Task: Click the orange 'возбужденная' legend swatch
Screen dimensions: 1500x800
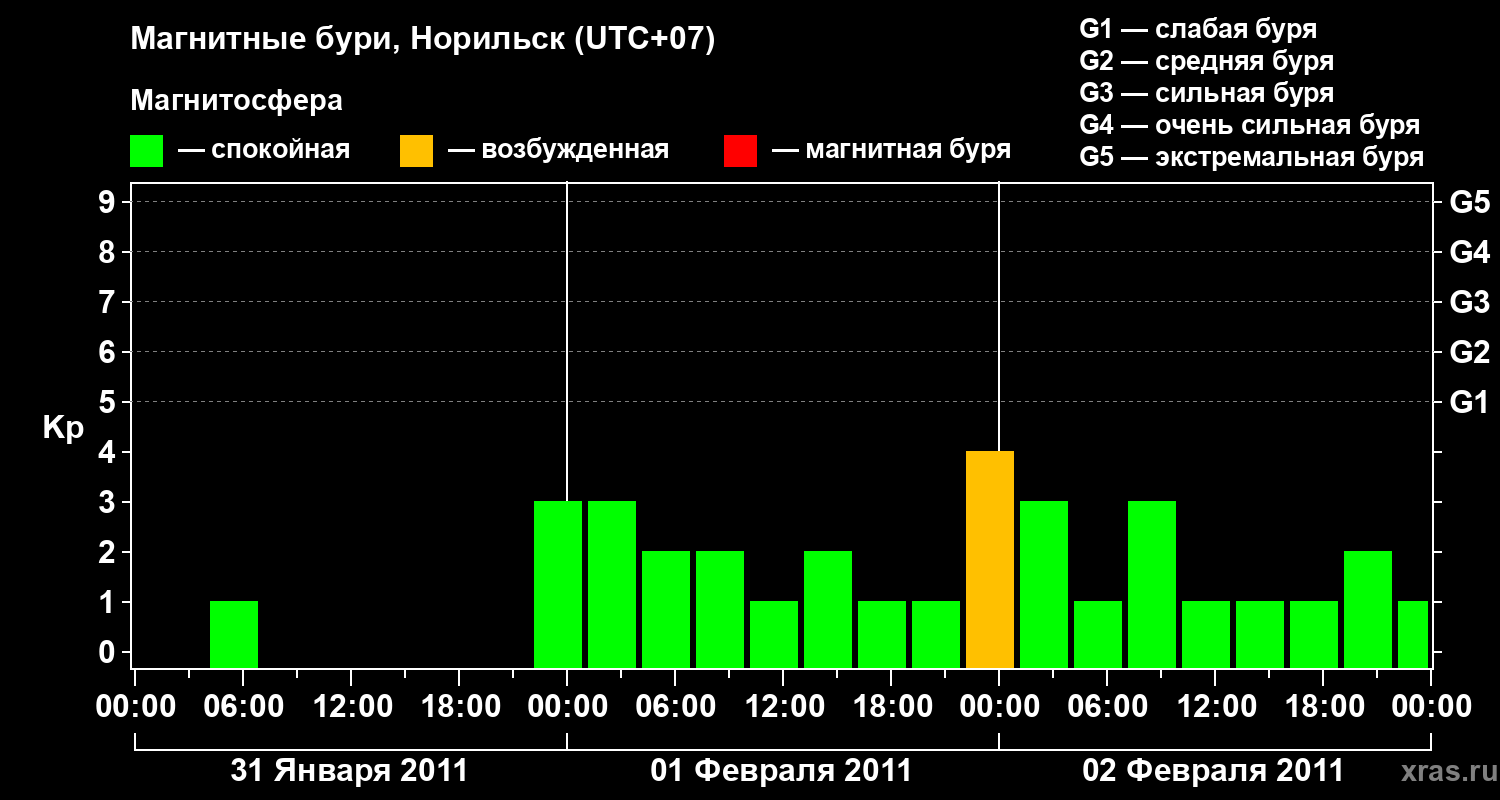Action: coord(416,150)
